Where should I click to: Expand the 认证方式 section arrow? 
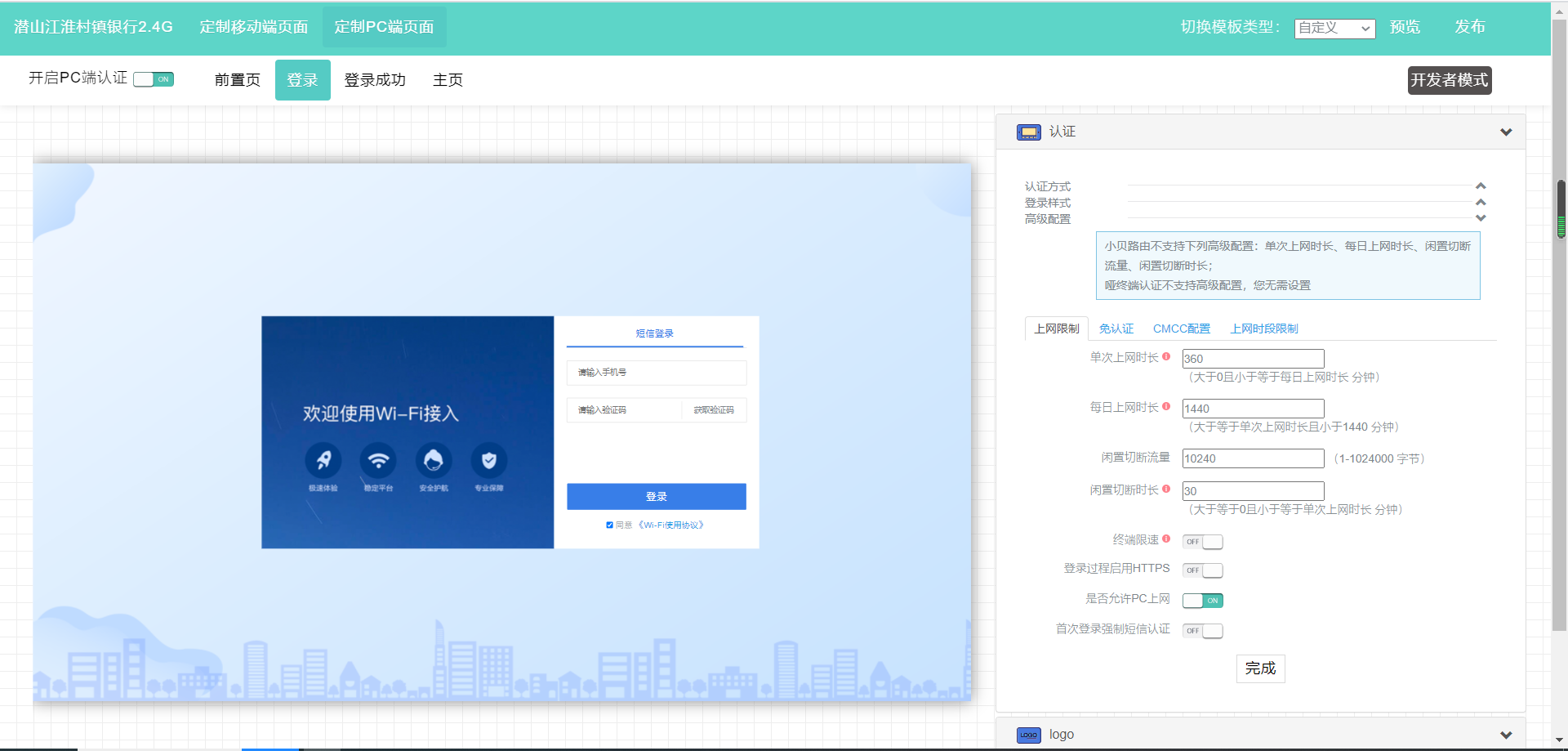[1481, 186]
